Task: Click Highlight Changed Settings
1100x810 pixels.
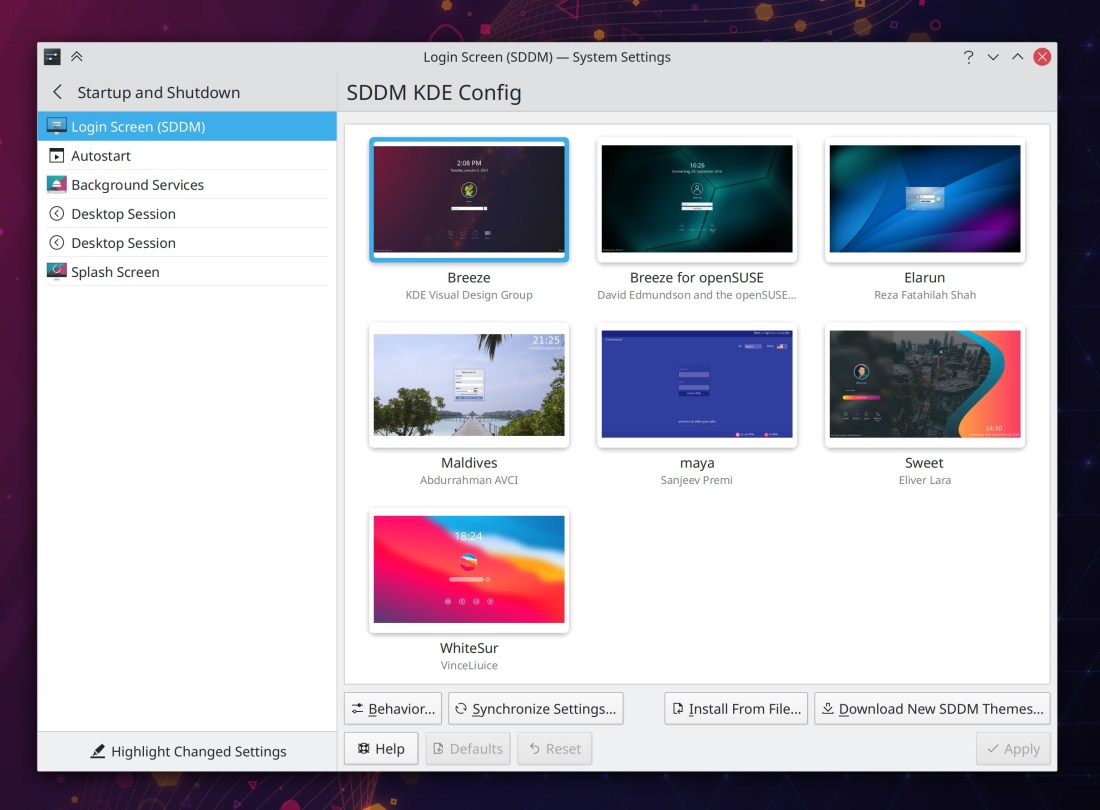Action: tap(187, 751)
